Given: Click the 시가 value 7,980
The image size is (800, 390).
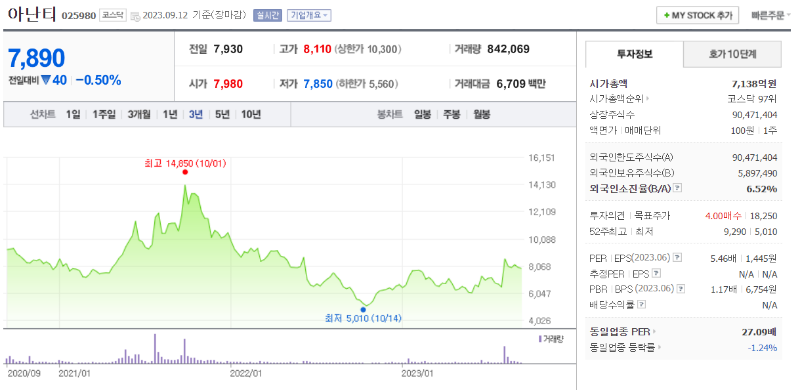Looking at the screenshot, I should point(228,84).
